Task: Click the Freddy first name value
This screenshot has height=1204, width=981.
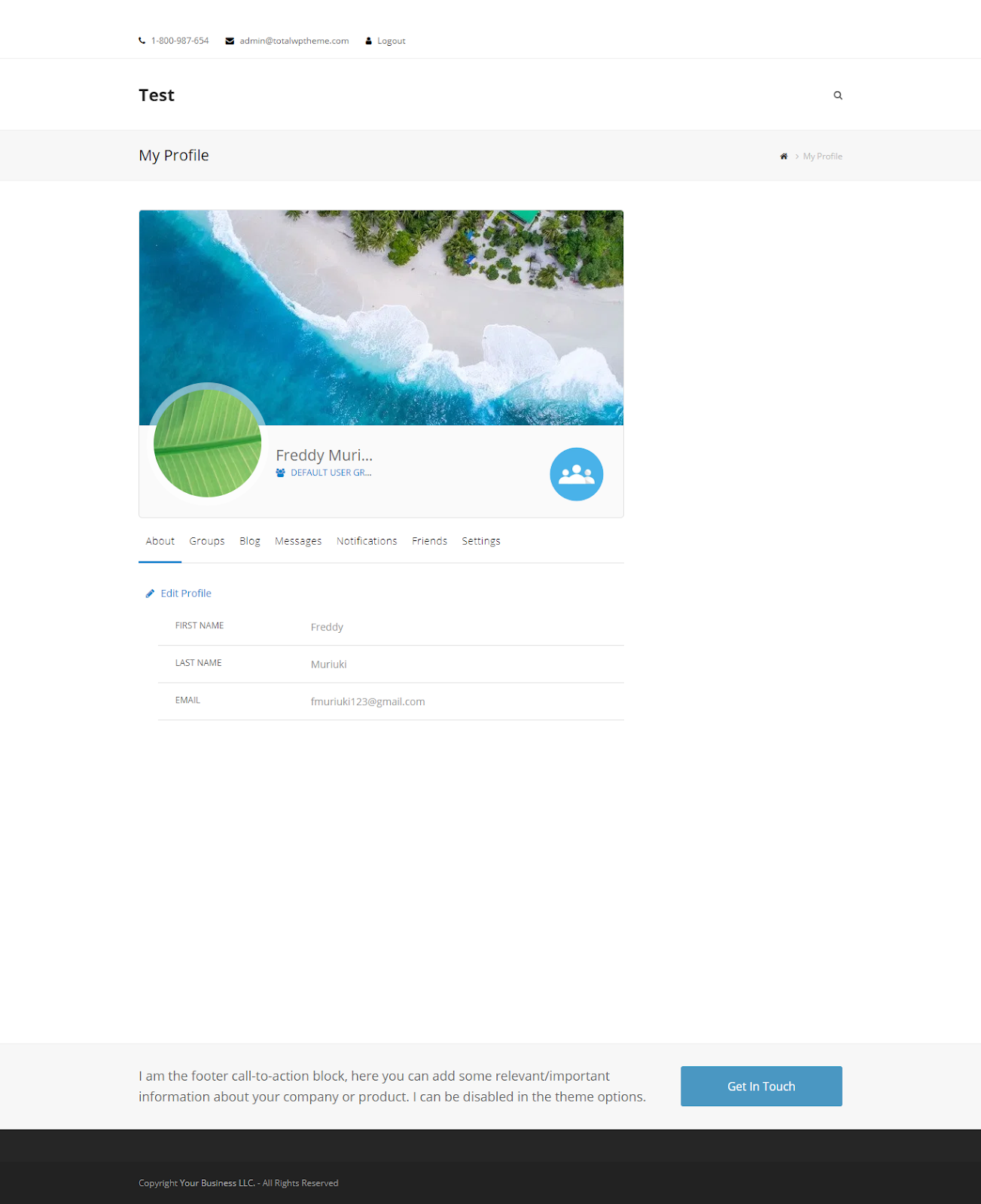Action: coord(327,627)
